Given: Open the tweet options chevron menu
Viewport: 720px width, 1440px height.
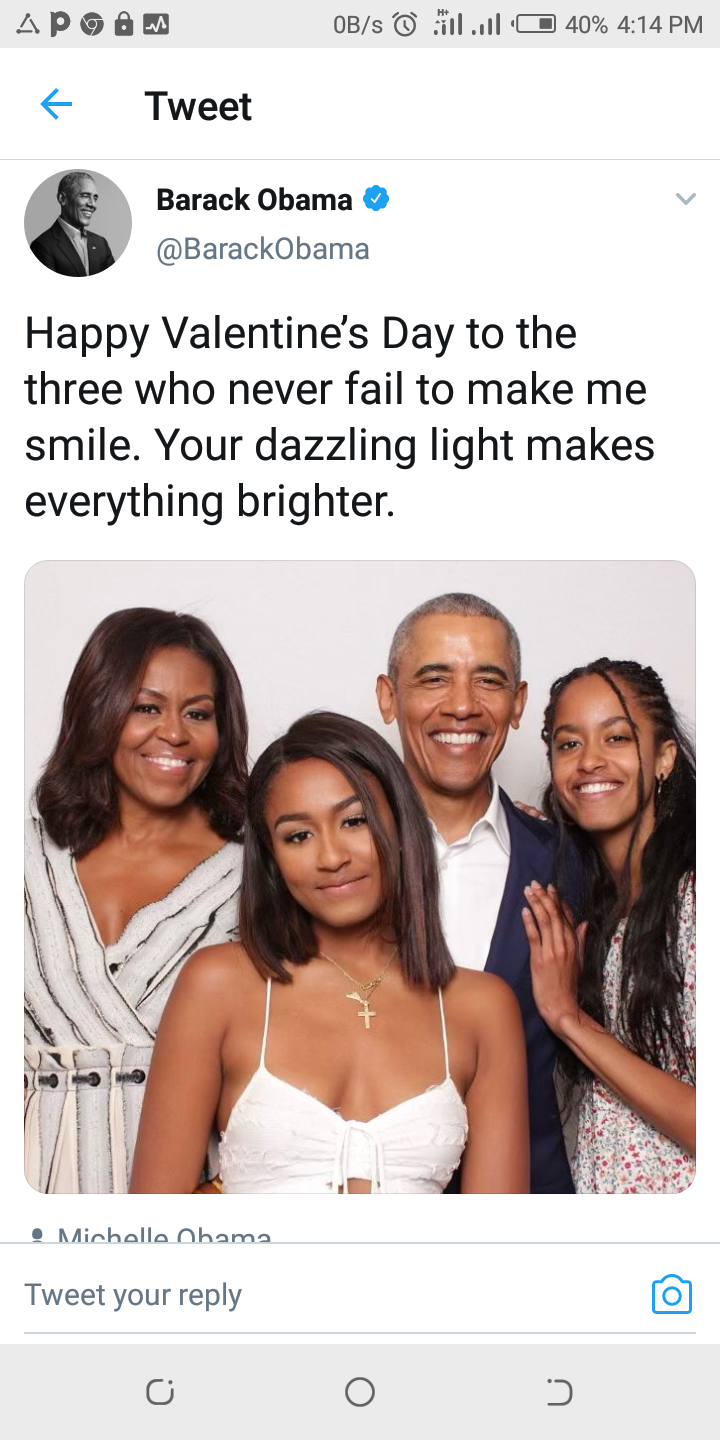Looking at the screenshot, I should point(685,199).
